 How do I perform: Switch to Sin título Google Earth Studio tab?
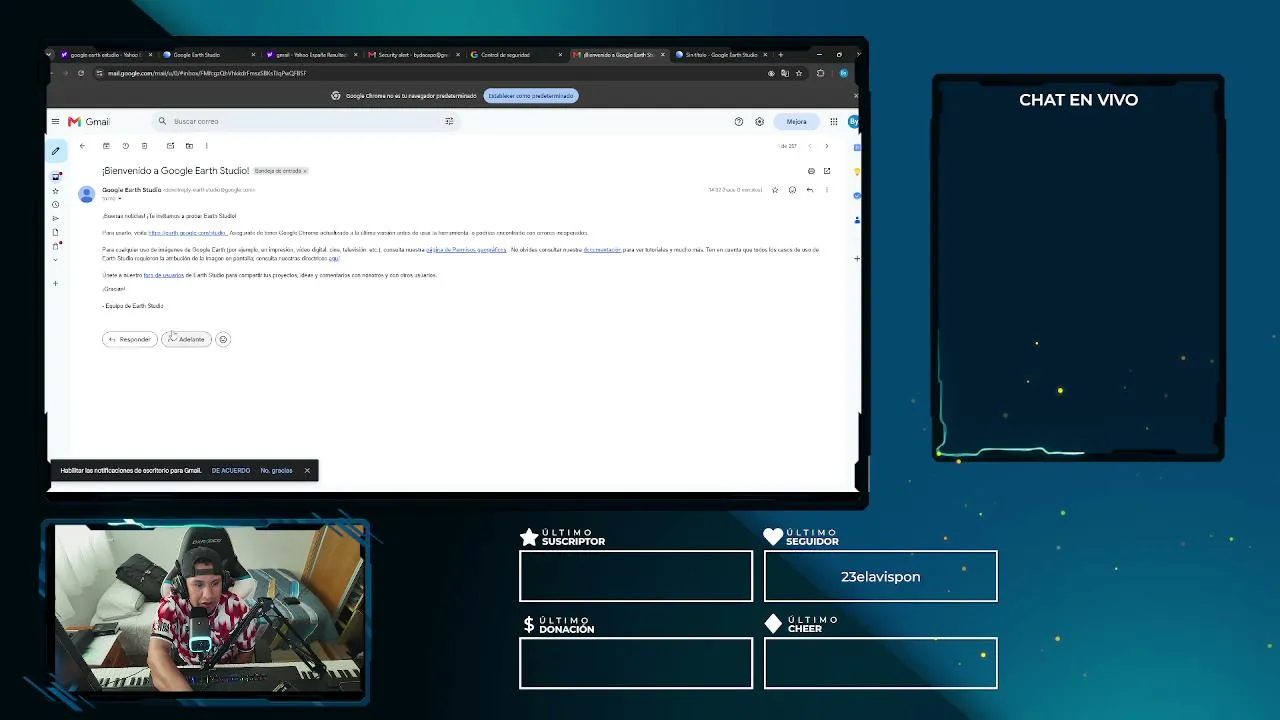pos(721,55)
